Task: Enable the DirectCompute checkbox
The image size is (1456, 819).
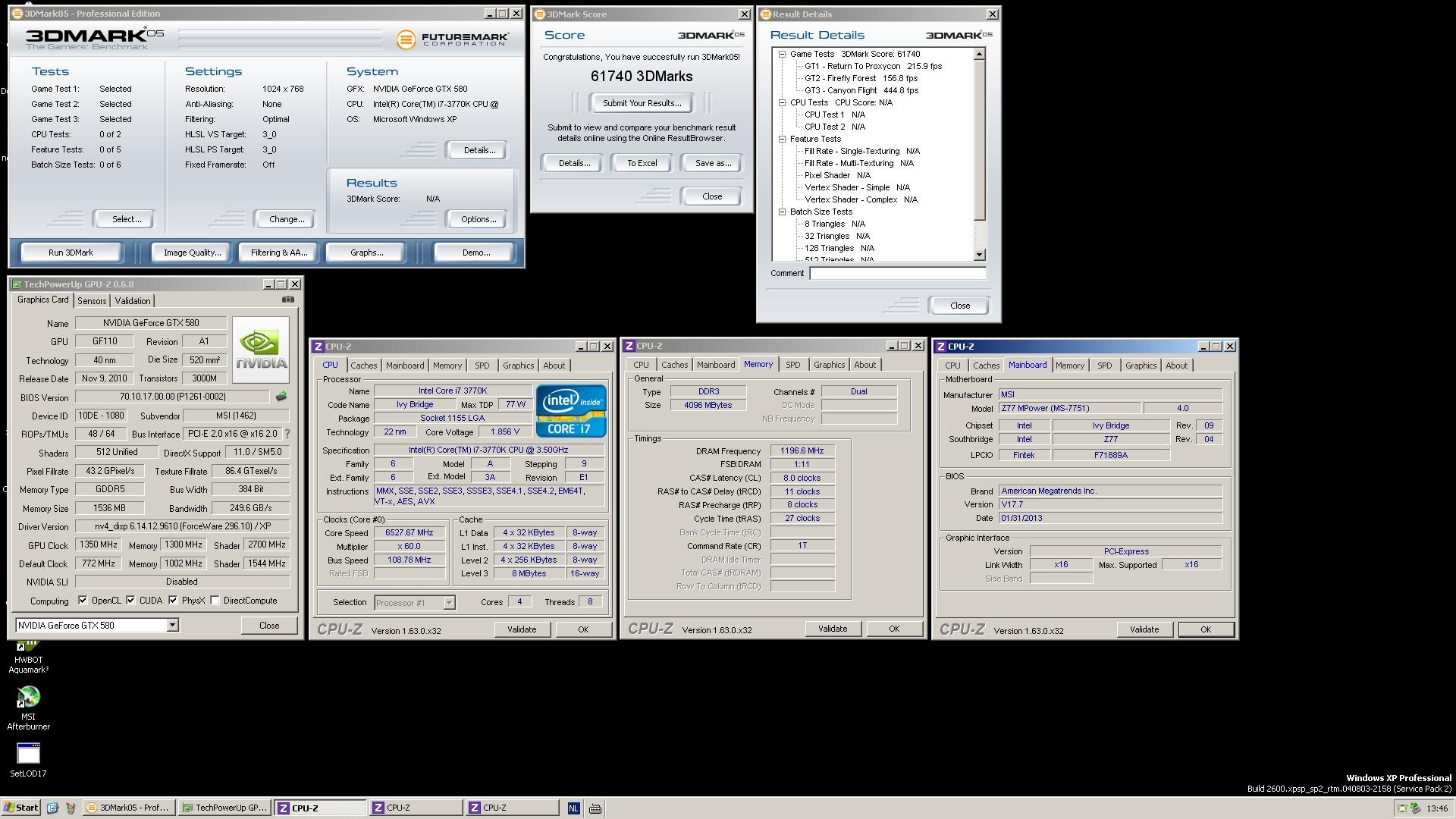Action: (x=215, y=600)
